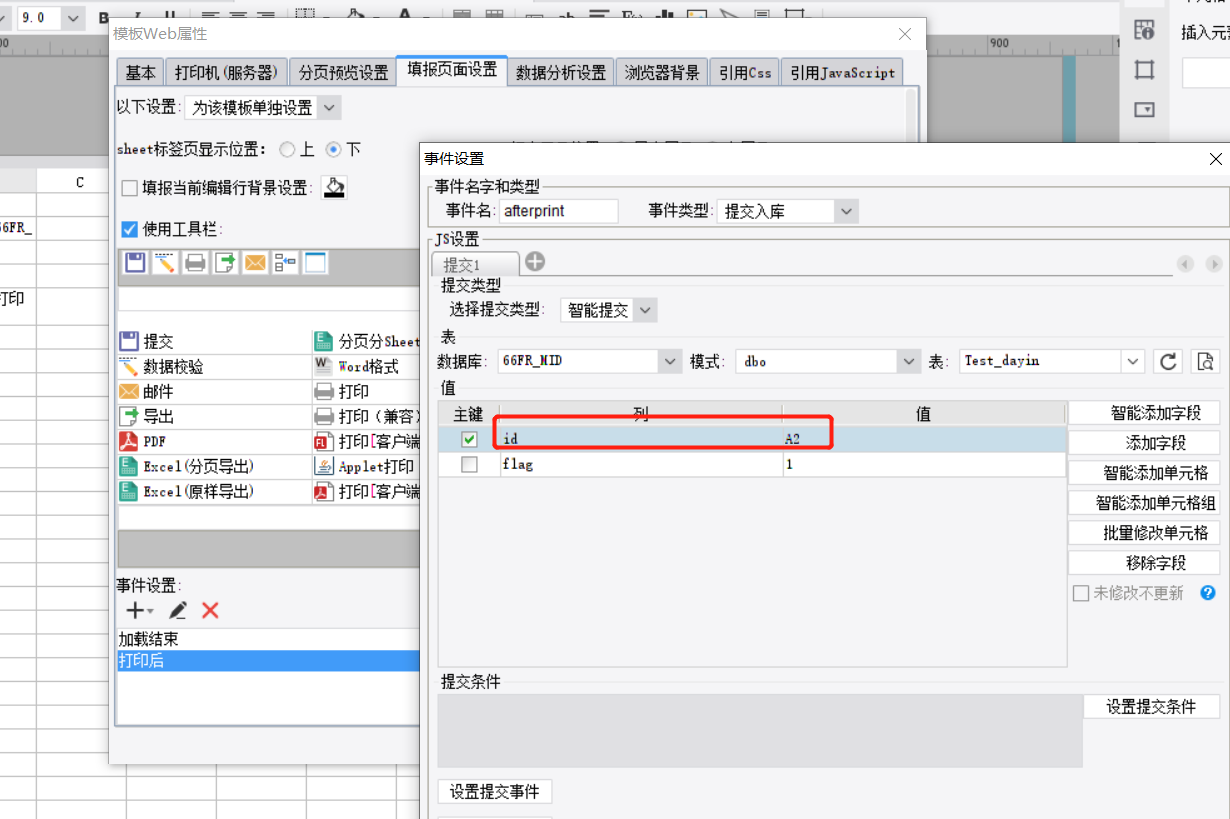Click the export green-arrow icon in toolbar preview
1230x819 pixels.
pos(225,263)
